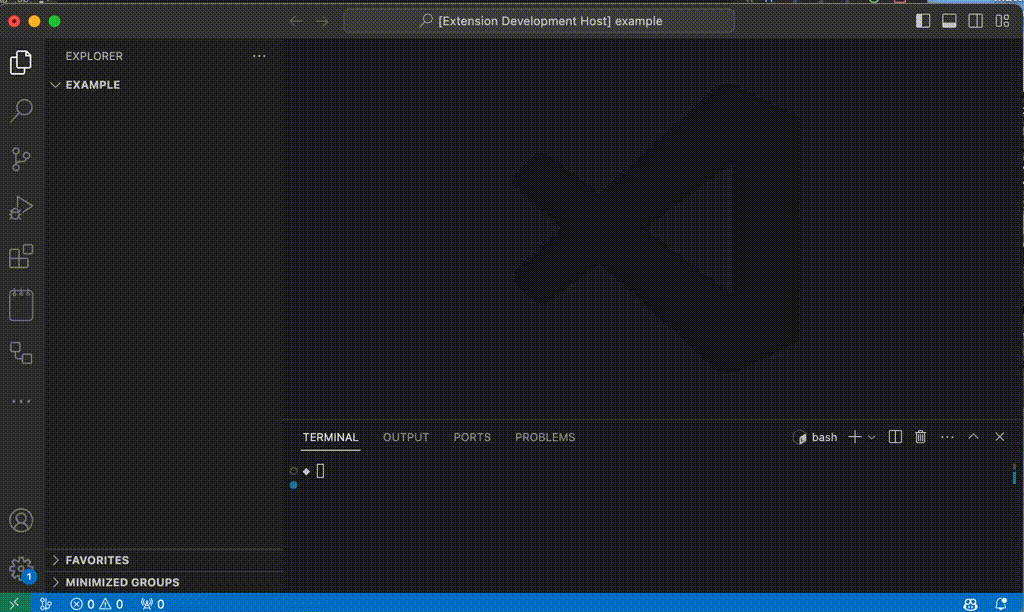Open Copilot status in status bar

point(970,604)
